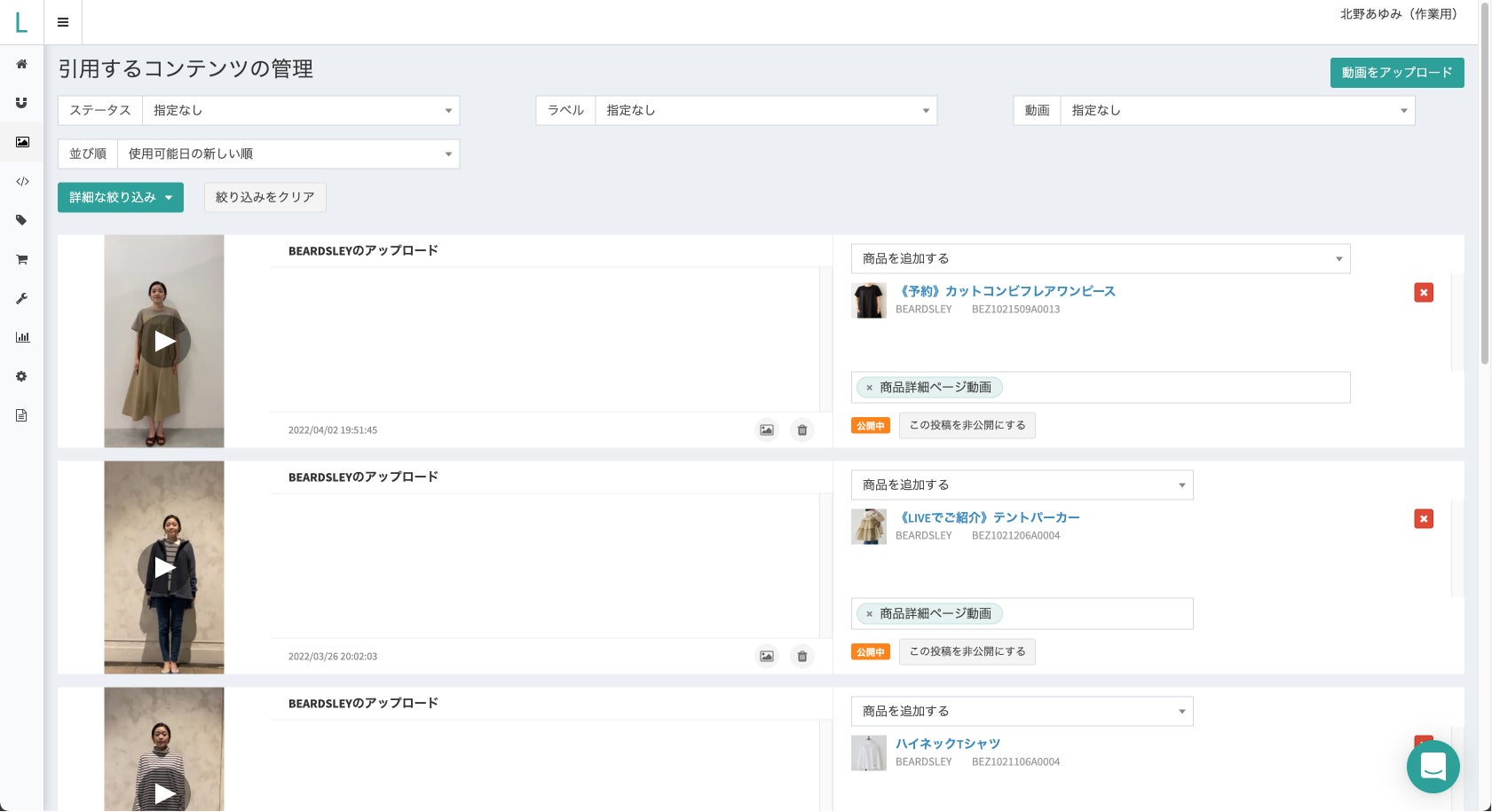Screen dimensions: 1492x812
Task: Open the tag icon in sidebar
Action: tap(21, 220)
